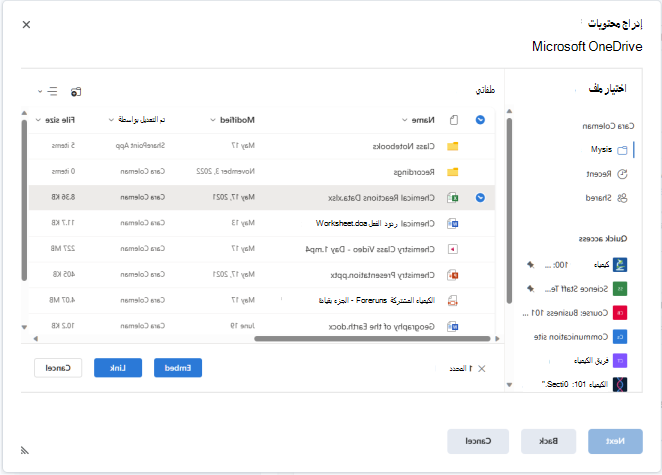
Task: Click the 4.07 MB file size cell
Action: pyautogui.click(x=62, y=300)
